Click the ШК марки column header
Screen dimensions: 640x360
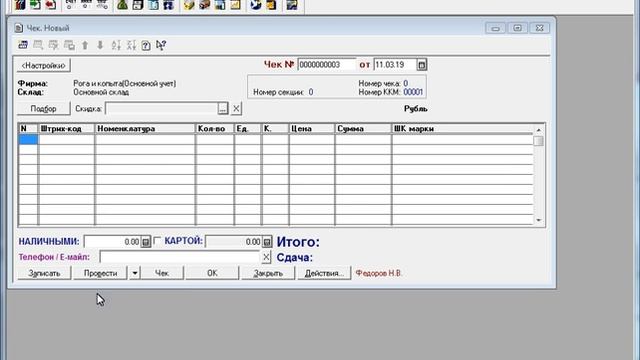(x=462, y=129)
